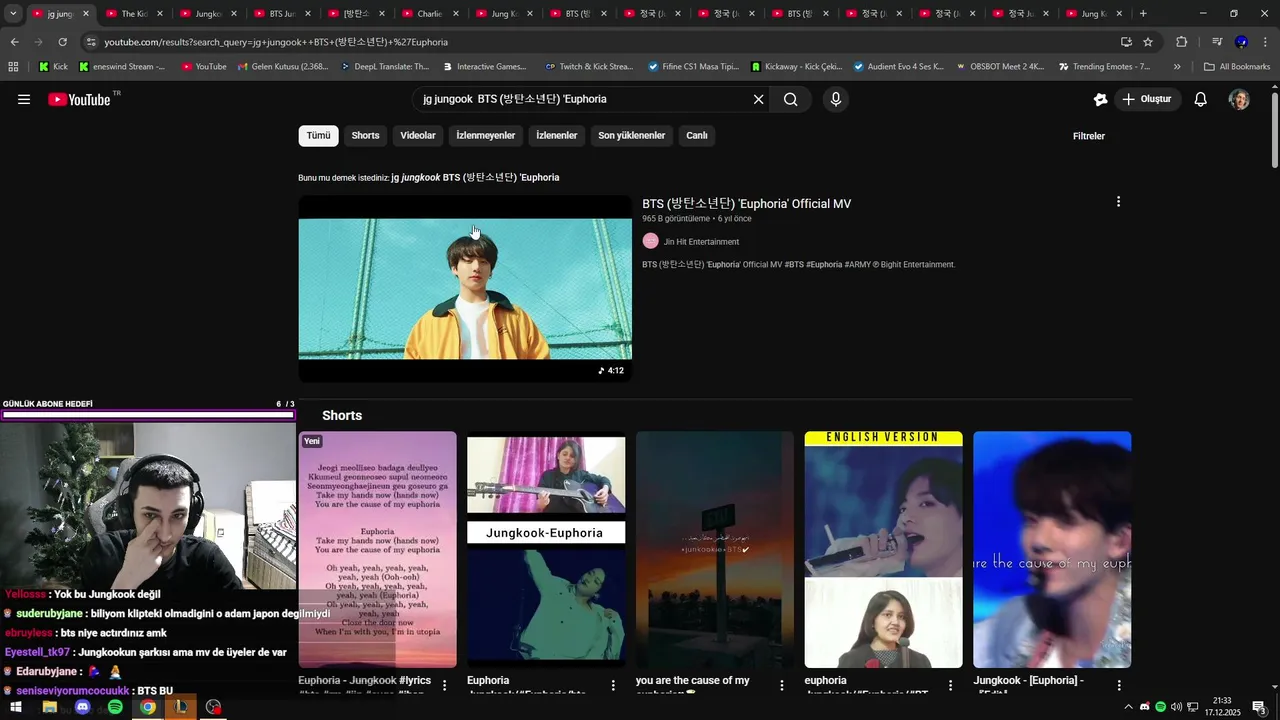1280x720 pixels.
Task: Select the İzlenenler filter chip
Action: pos(556,136)
